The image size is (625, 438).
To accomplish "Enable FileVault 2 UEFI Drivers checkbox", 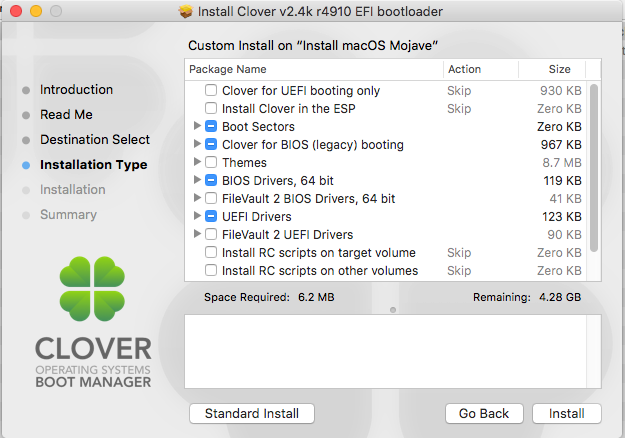I will [211, 234].
